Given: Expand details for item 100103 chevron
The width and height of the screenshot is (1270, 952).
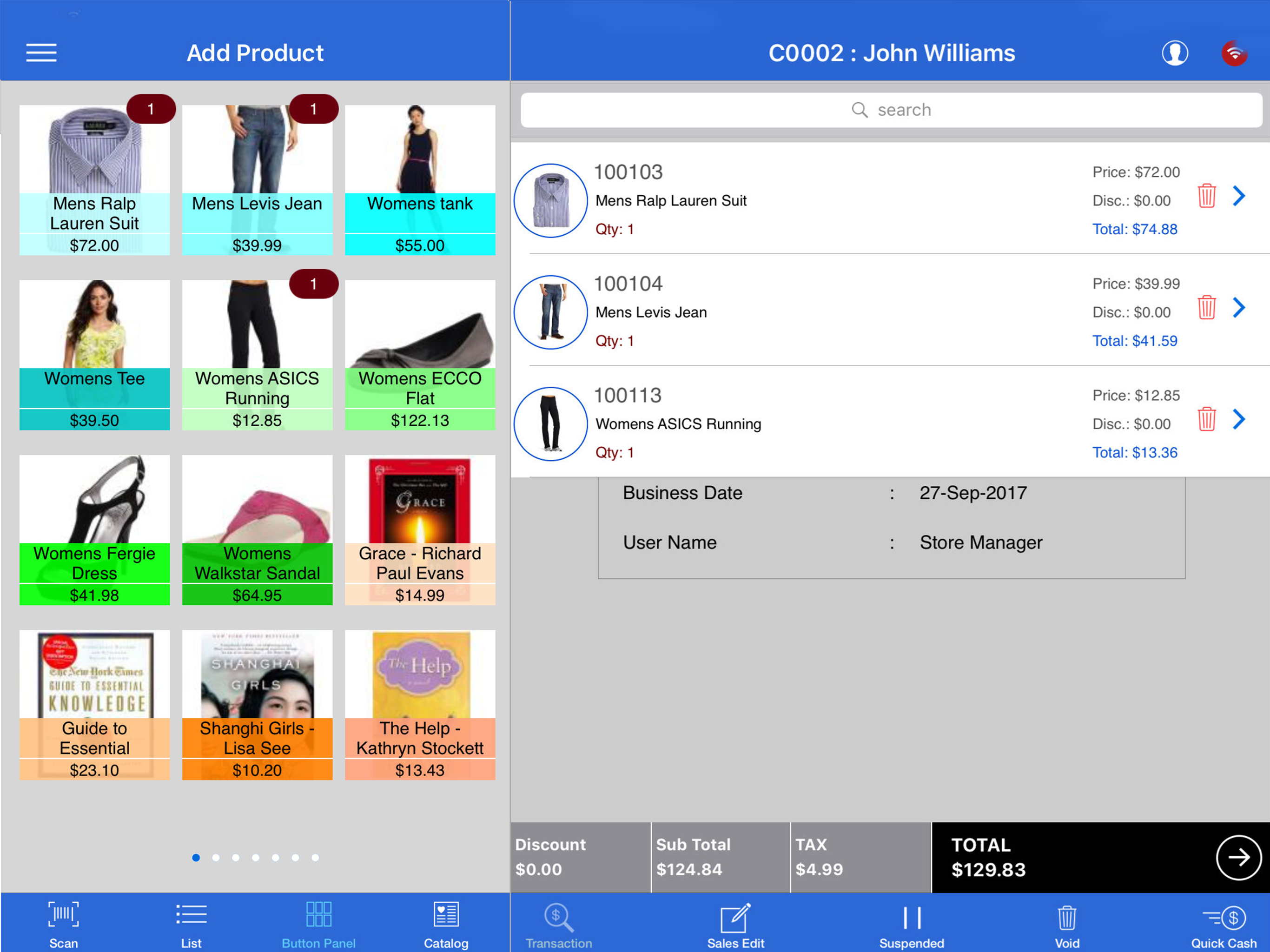Looking at the screenshot, I should coord(1239,196).
